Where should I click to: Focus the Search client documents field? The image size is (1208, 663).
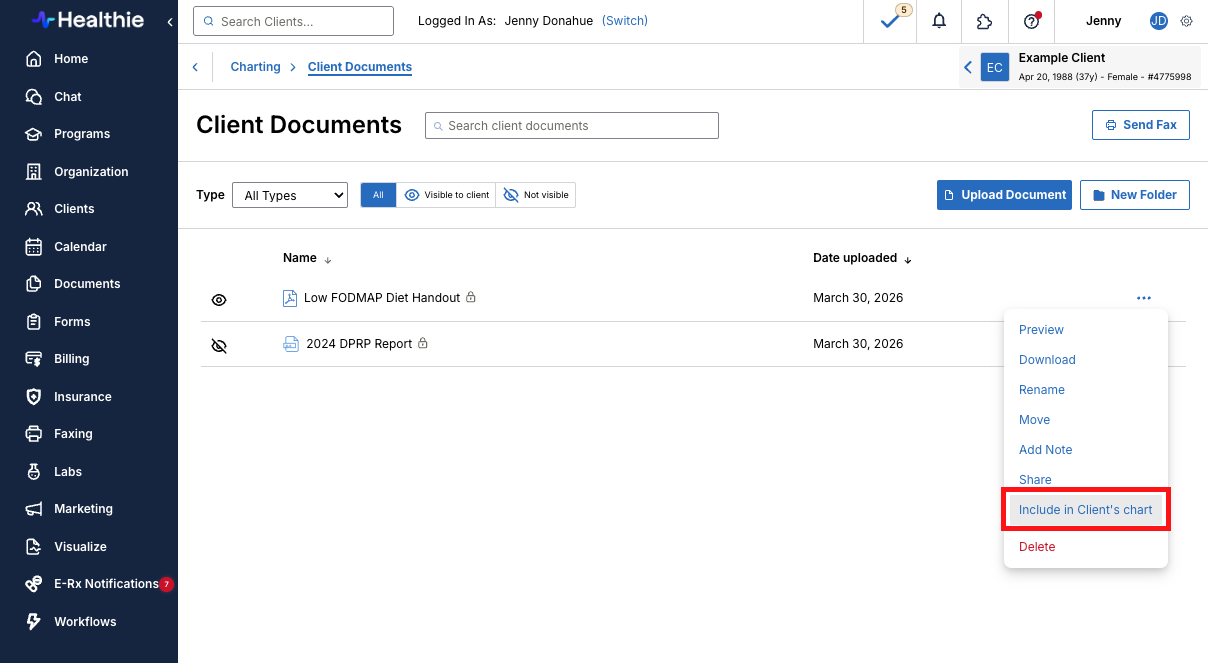572,125
